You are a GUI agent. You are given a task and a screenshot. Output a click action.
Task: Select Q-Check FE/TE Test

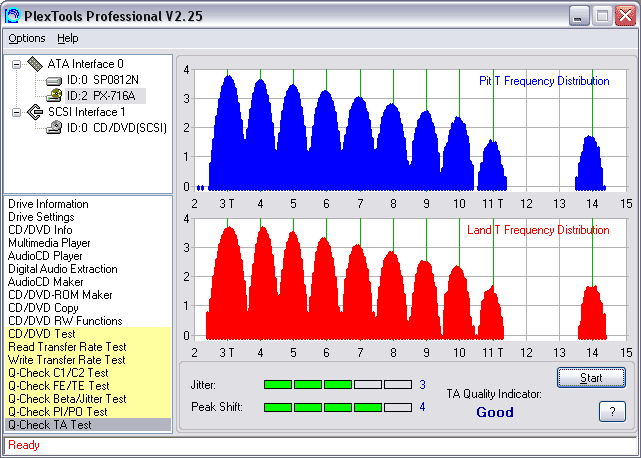[x=88, y=386]
